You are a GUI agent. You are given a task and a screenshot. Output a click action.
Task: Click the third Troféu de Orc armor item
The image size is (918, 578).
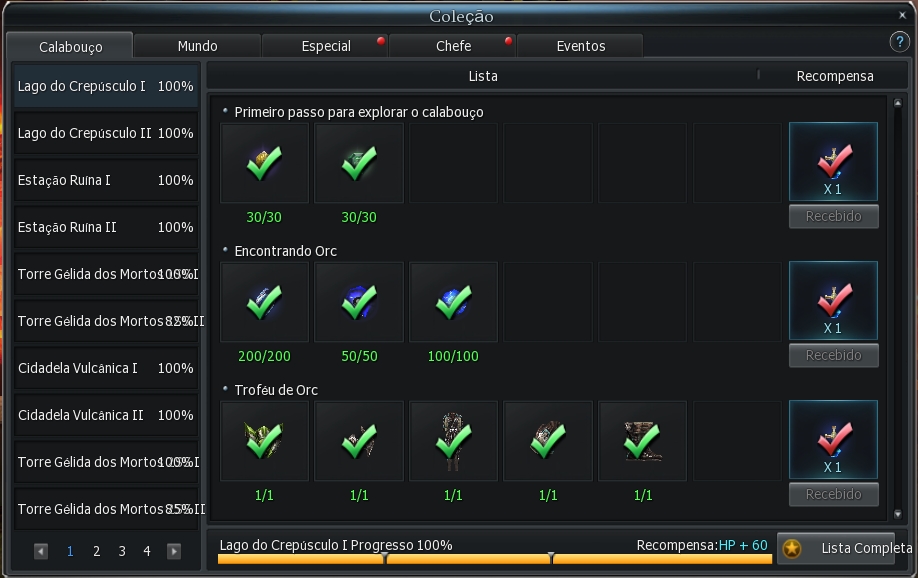[453, 441]
